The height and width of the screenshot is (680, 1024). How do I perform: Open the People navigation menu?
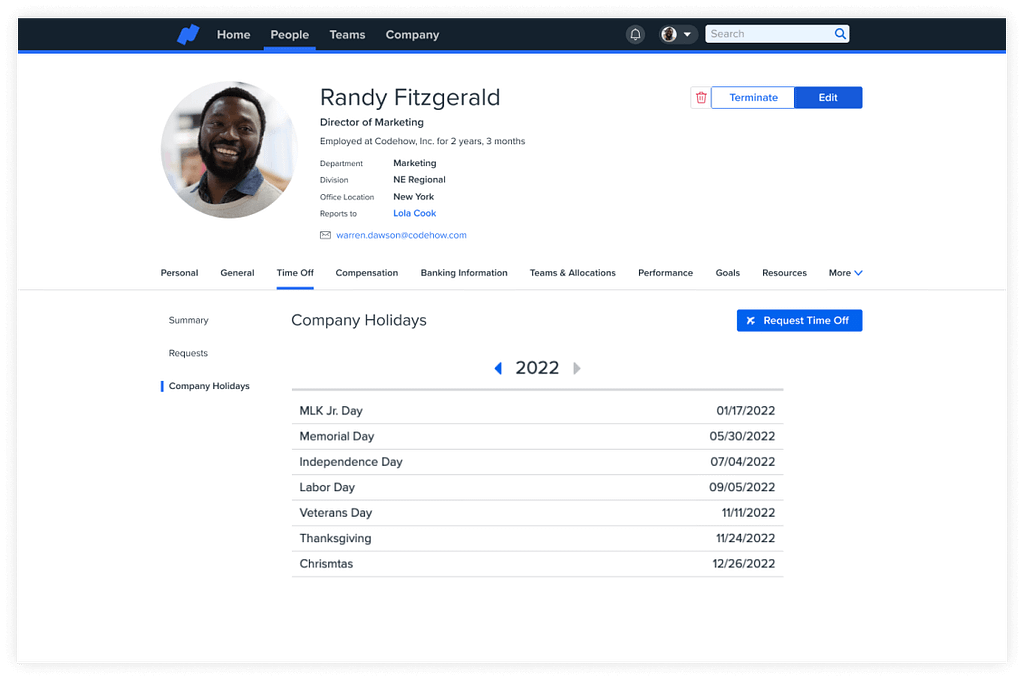point(289,35)
